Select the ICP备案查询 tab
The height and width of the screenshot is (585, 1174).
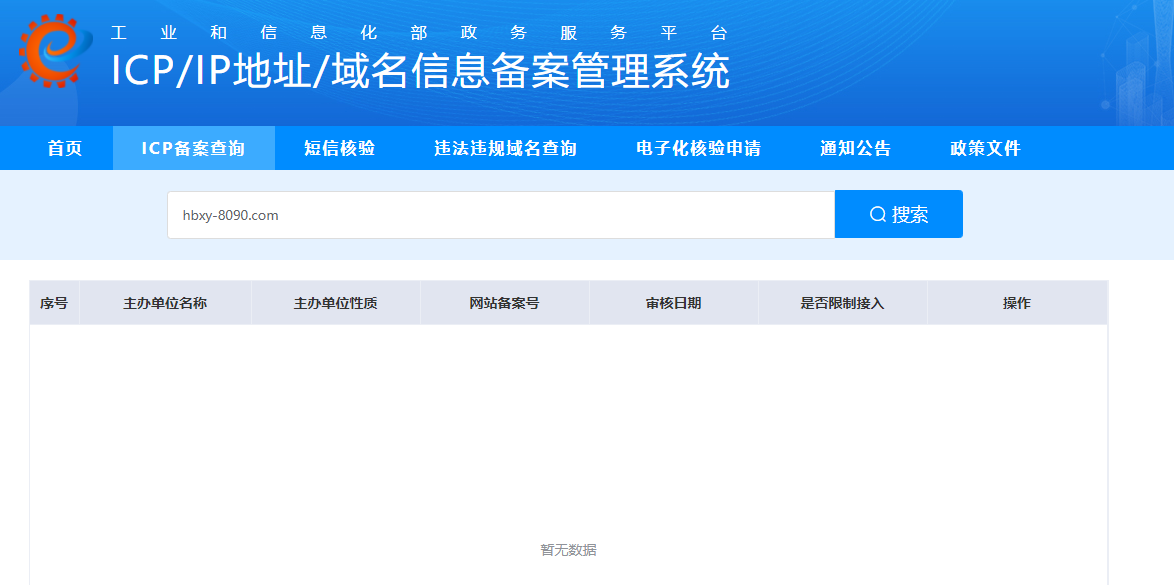[x=193, y=149]
